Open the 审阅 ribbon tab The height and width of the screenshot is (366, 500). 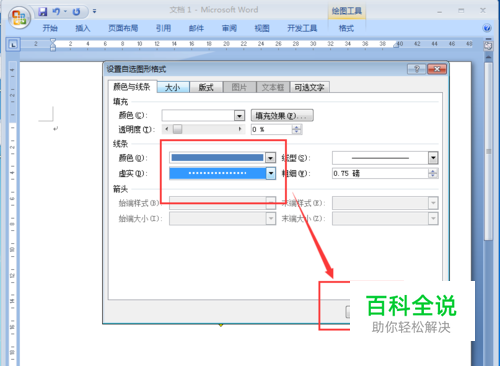click(x=229, y=28)
